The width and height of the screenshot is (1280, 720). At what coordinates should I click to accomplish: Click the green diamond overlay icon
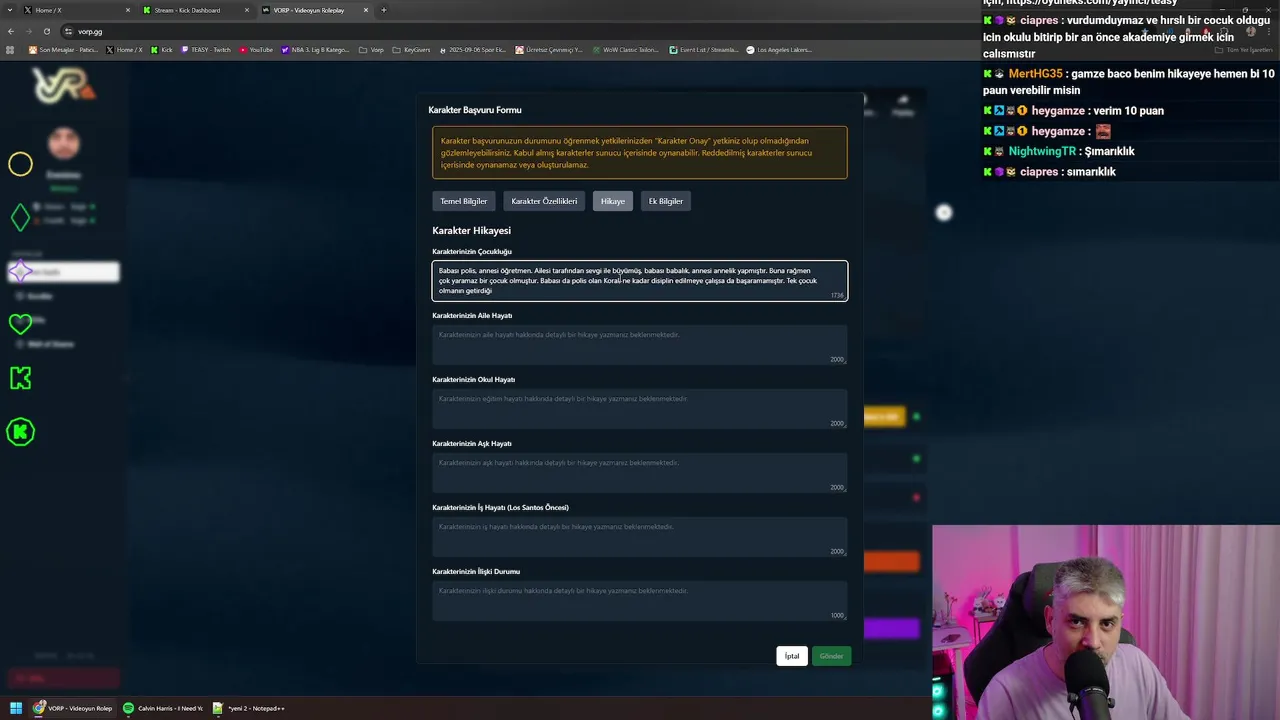(20, 217)
